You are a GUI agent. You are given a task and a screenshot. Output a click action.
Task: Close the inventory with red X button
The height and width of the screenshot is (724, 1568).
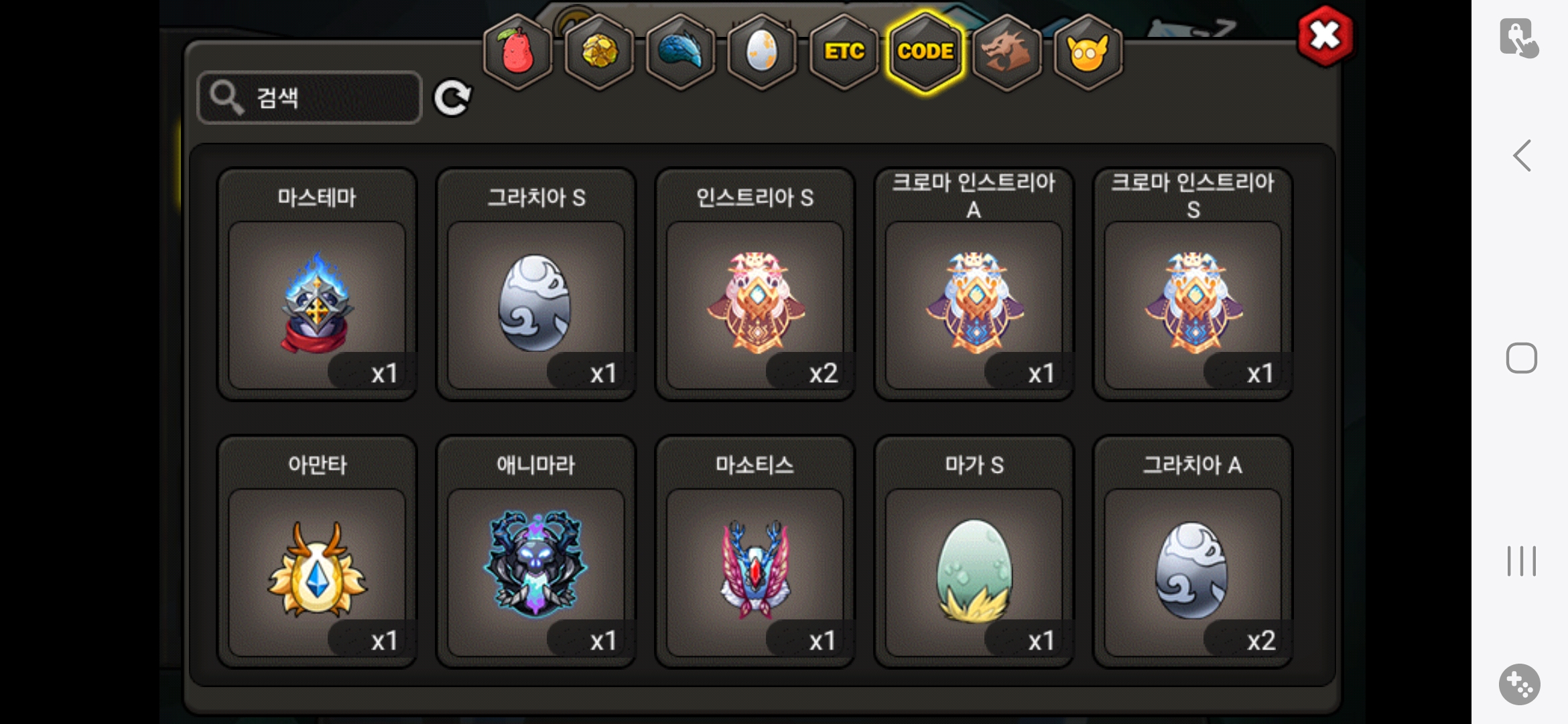pyautogui.click(x=1325, y=36)
